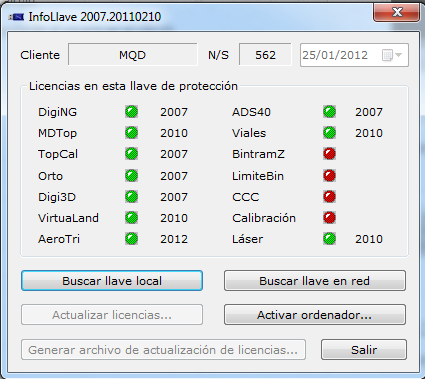
Task: Open the date picker calendar dropdown
Action: tap(392, 55)
